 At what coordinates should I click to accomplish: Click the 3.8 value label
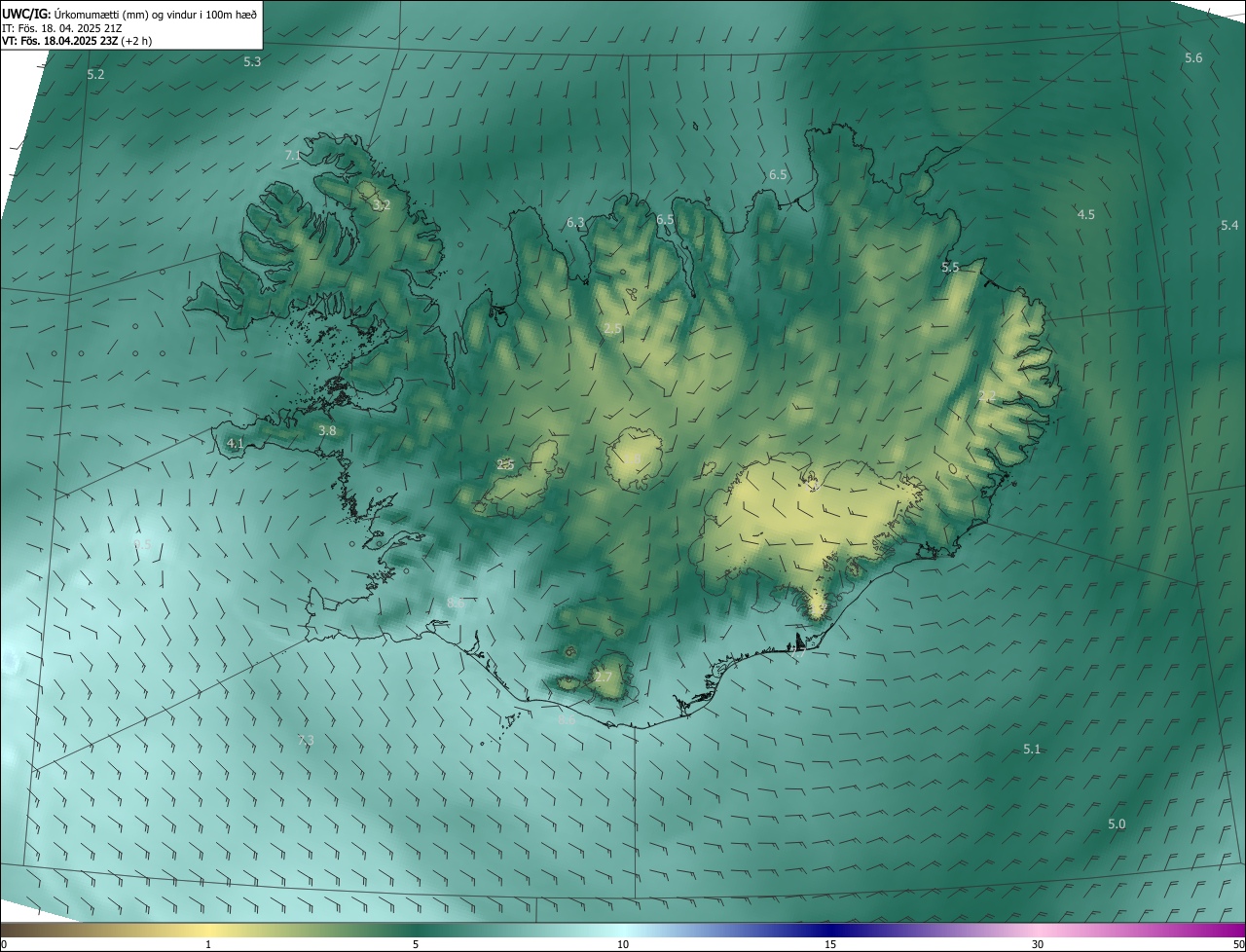pyautogui.click(x=327, y=430)
